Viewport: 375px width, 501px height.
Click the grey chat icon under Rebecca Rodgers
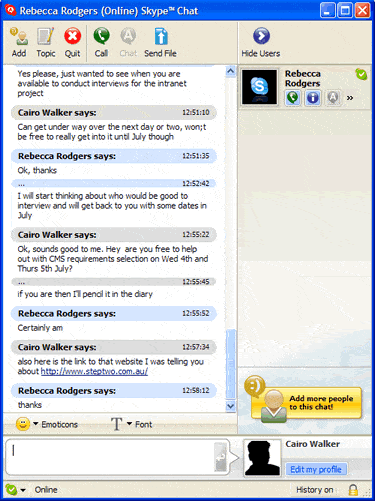(333, 98)
